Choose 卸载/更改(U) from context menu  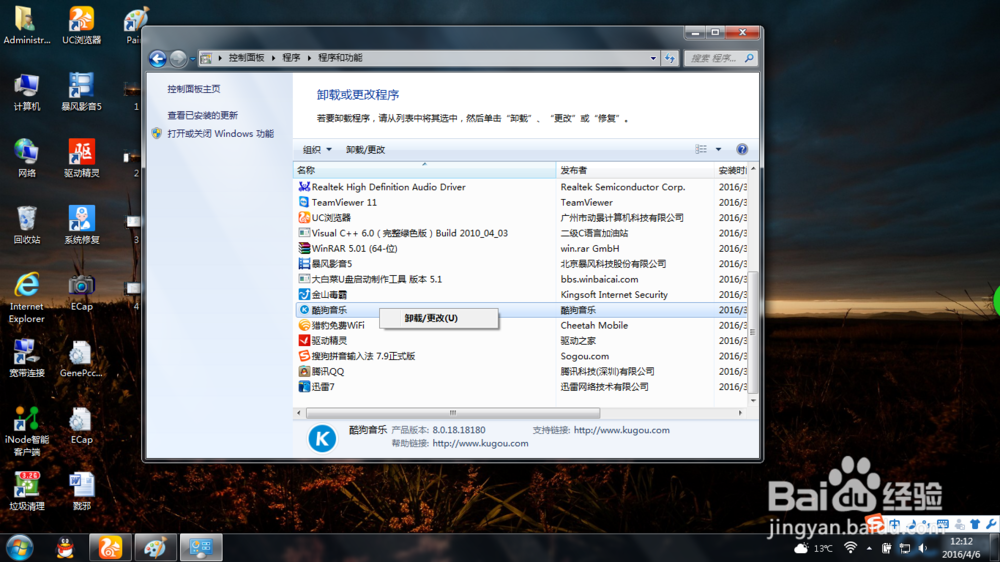[439, 318]
